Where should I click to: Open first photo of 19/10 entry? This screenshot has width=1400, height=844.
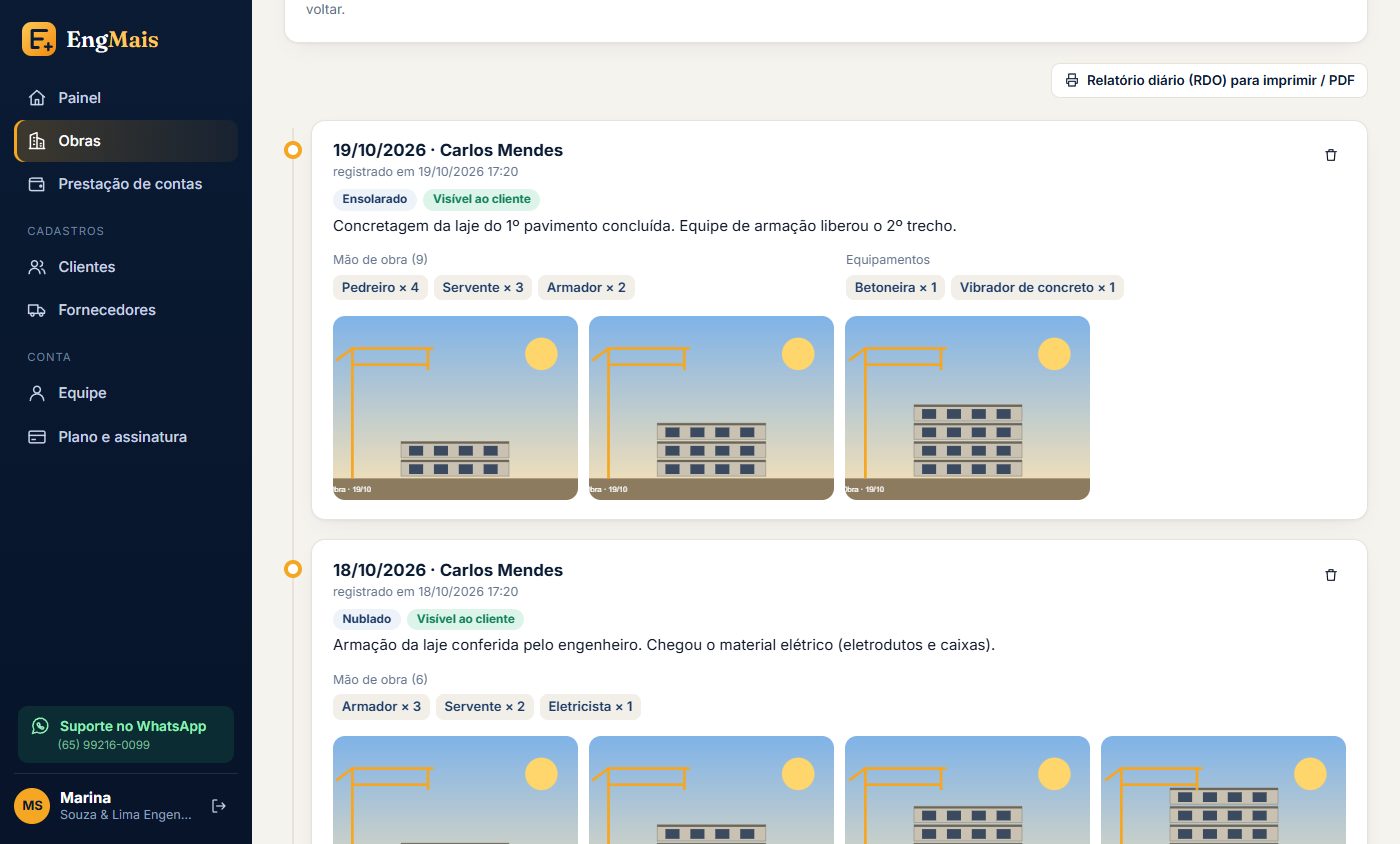(455, 408)
